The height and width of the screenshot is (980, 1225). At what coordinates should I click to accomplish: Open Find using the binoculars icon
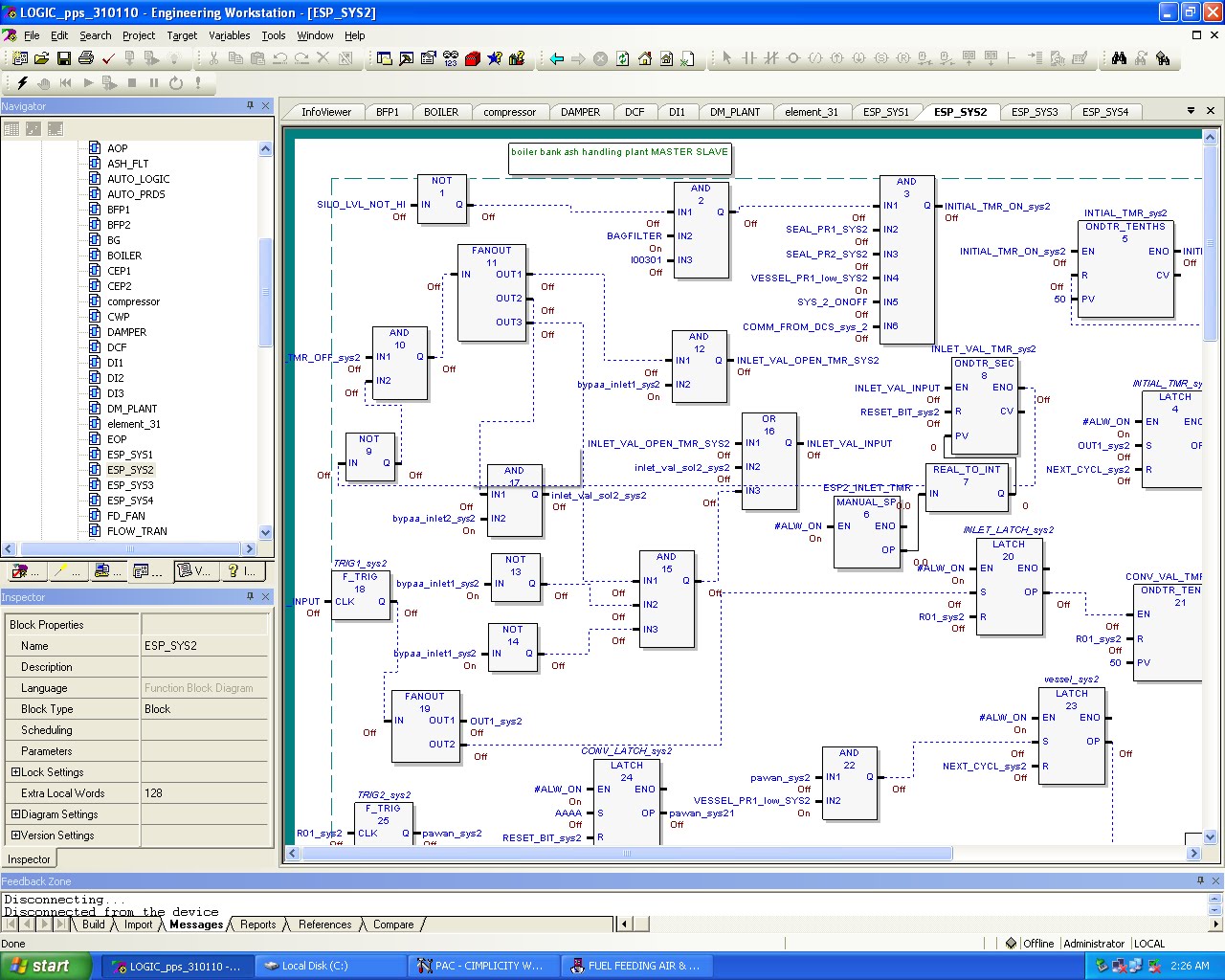(x=1118, y=57)
